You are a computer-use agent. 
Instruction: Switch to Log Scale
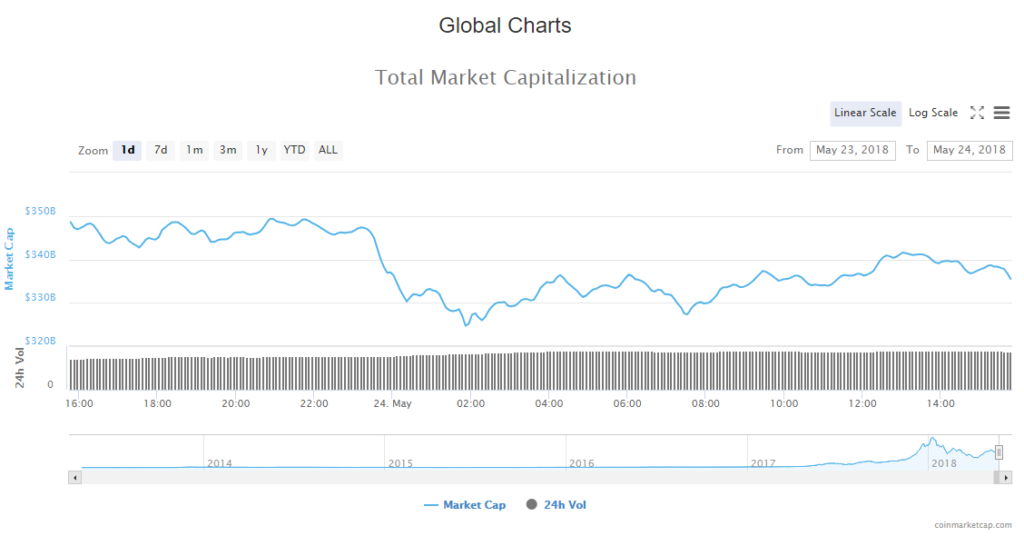click(x=933, y=113)
